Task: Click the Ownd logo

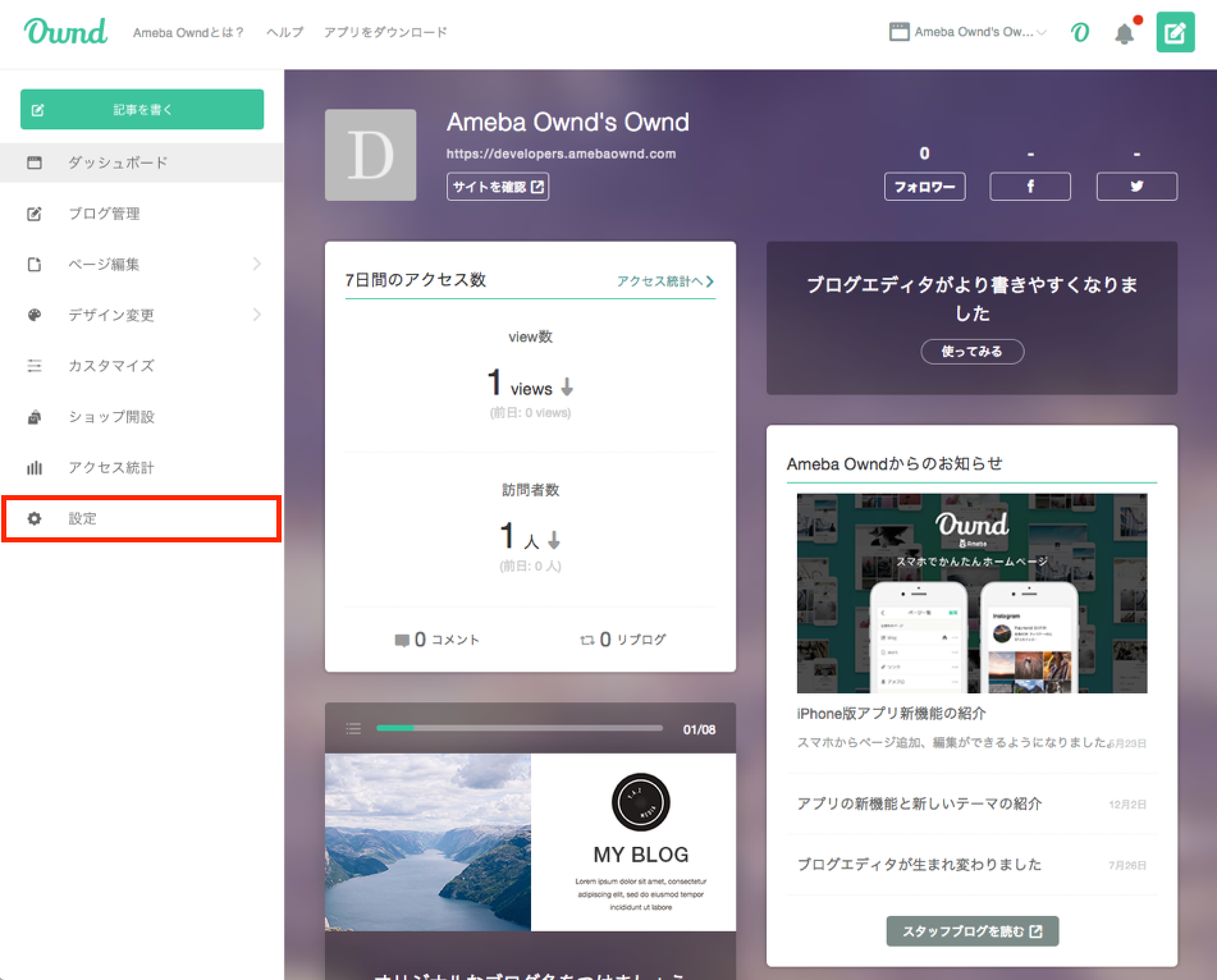Action: tap(66, 31)
